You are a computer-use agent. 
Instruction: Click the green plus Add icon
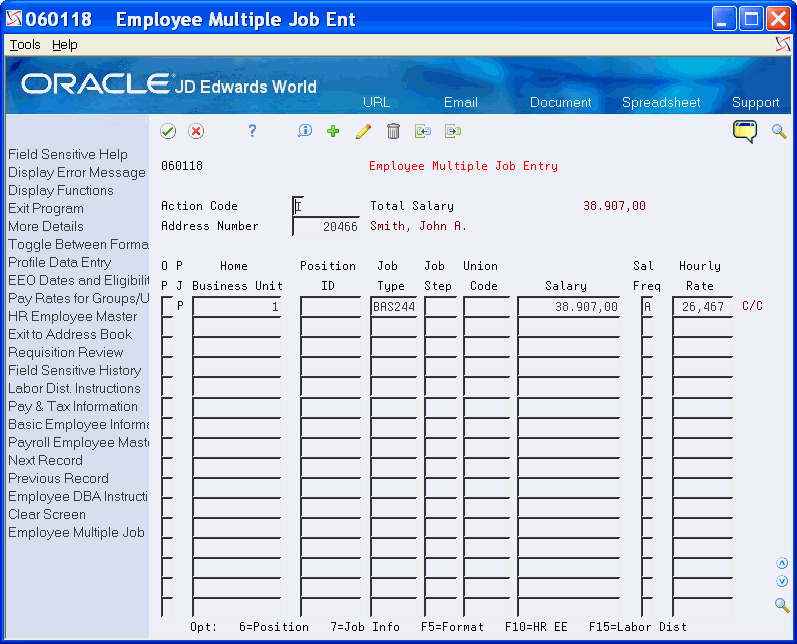point(333,131)
